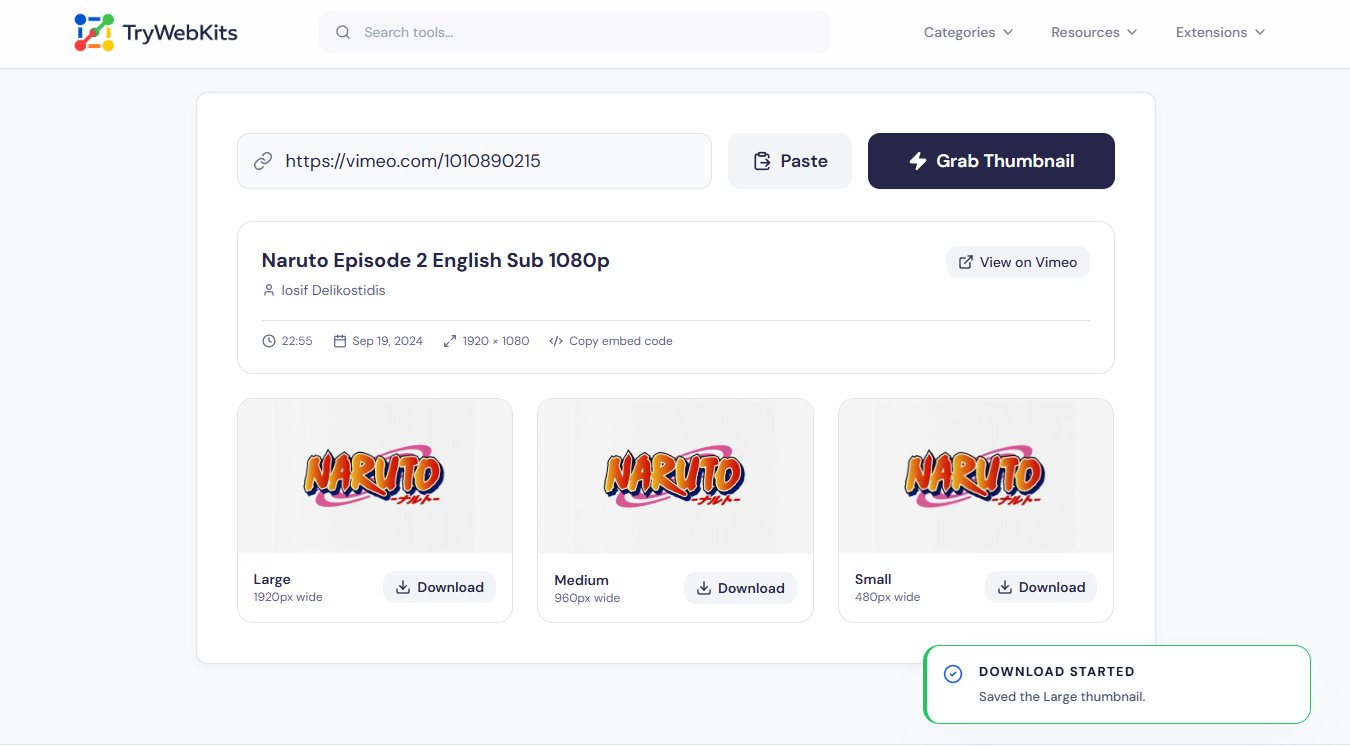Click the external link icon beside View on Vimeo
1350x746 pixels.
pos(966,262)
